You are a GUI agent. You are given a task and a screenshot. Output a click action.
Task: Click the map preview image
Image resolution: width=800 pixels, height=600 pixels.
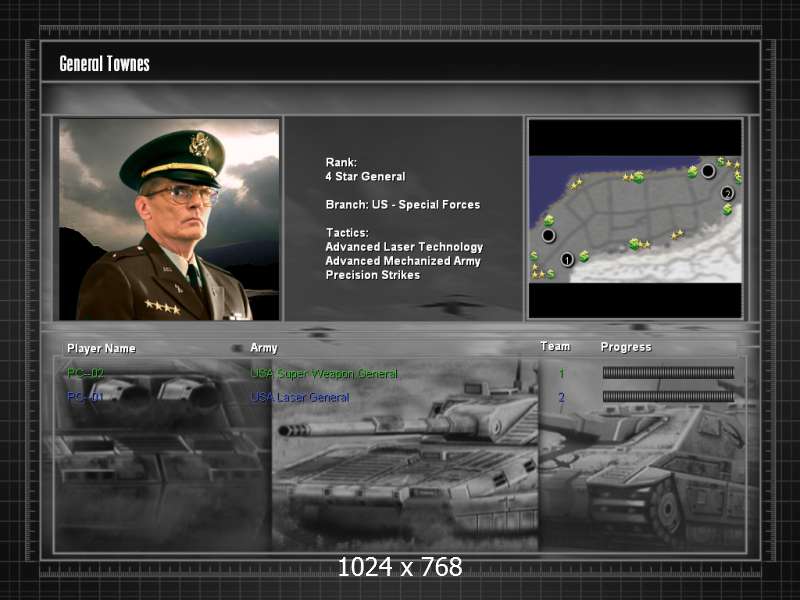635,219
